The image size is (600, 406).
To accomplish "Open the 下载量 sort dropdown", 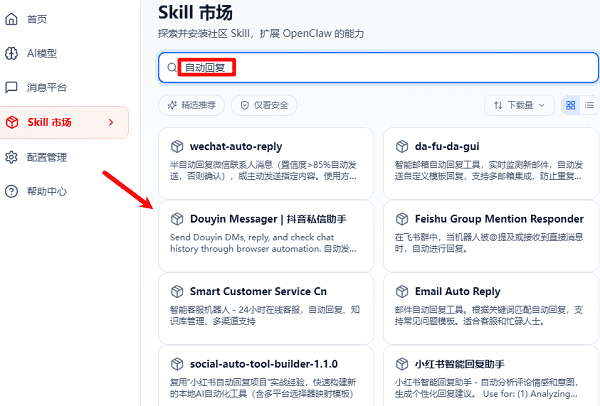I will pos(518,105).
